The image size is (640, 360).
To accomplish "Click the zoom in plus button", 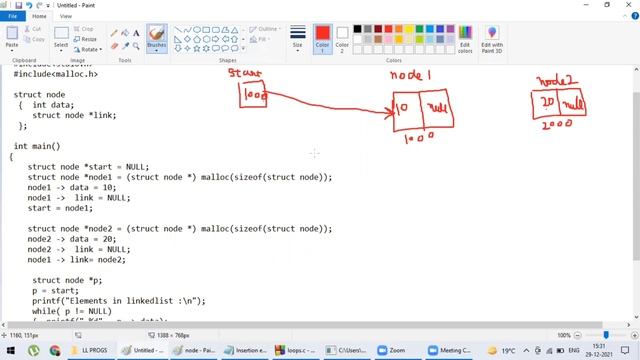I will tap(634, 335).
